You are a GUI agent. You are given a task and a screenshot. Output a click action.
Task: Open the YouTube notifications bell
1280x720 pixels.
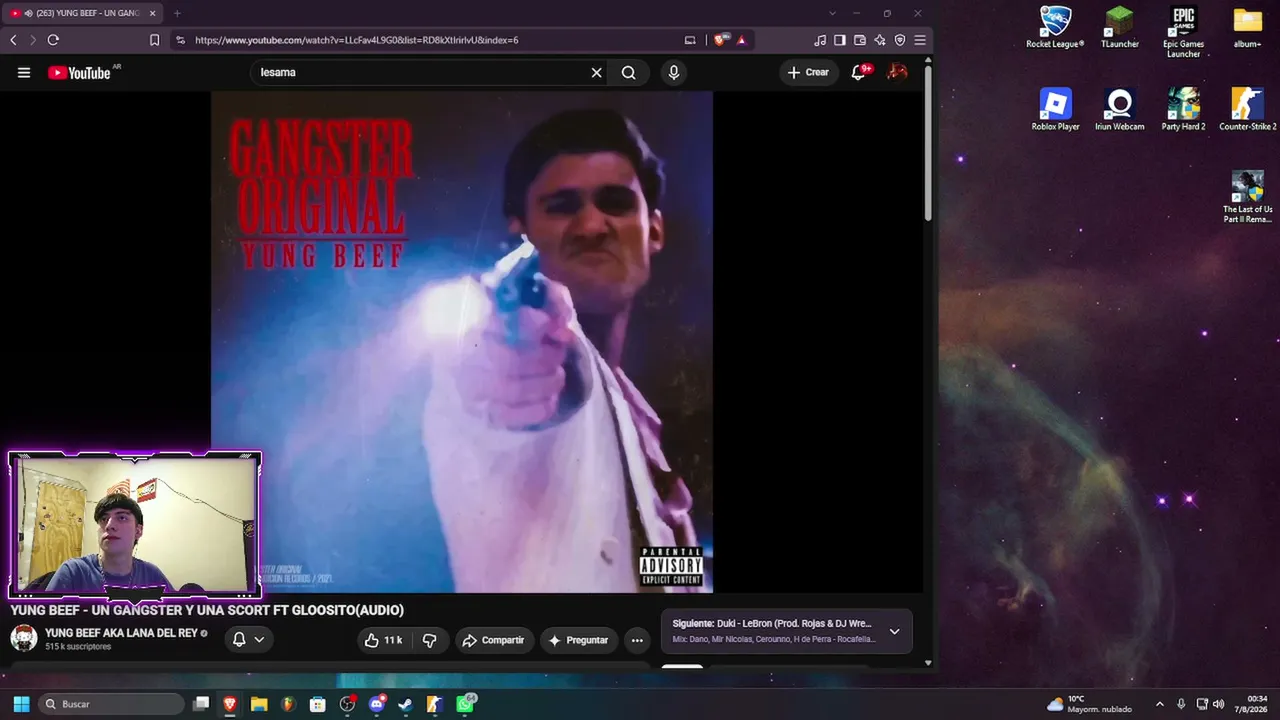click(858, 72)
